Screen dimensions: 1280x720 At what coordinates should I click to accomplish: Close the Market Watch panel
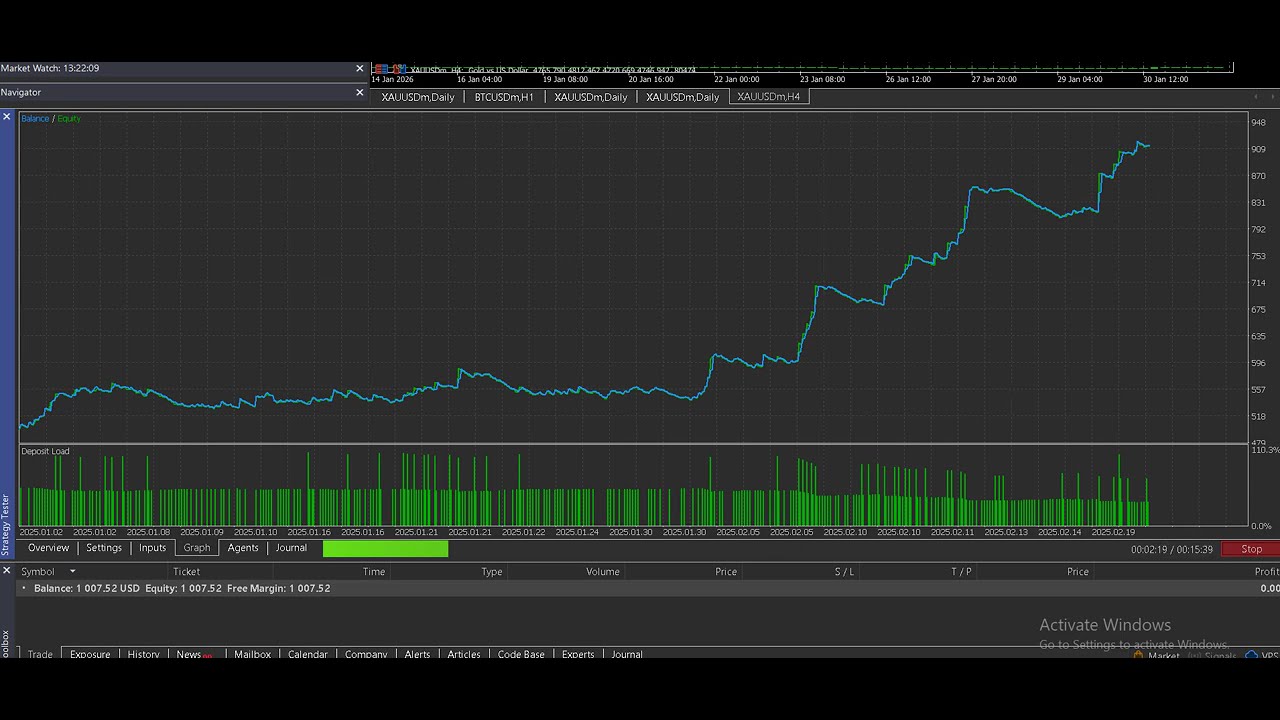click(x=360, y=68)
